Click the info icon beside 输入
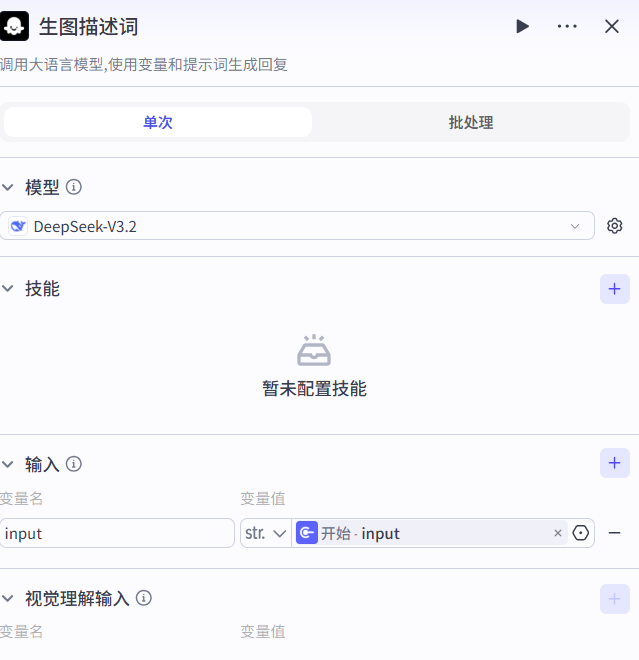This screenshot has width=639, height=660. pos(74,464)
